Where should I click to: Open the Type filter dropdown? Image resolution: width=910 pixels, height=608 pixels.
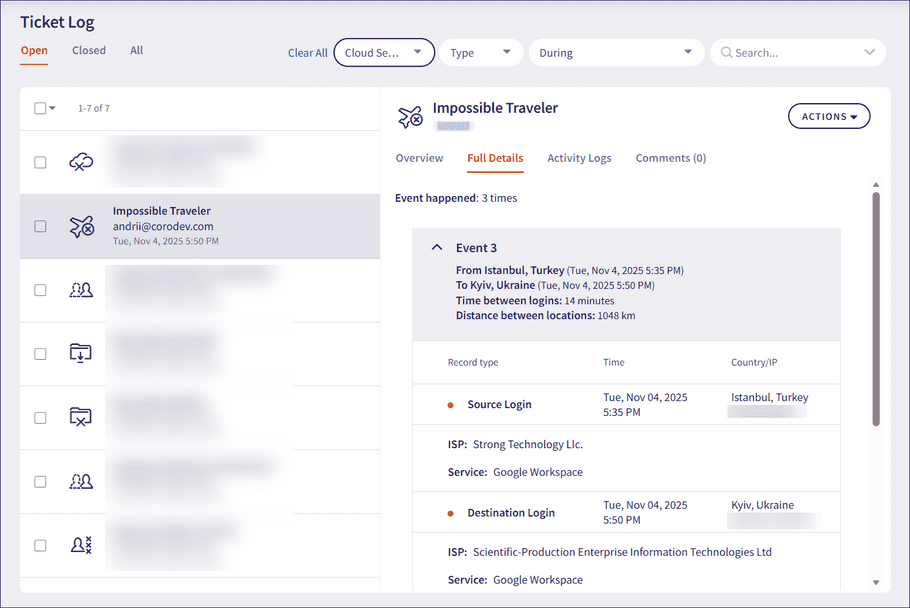pos(481,52)
